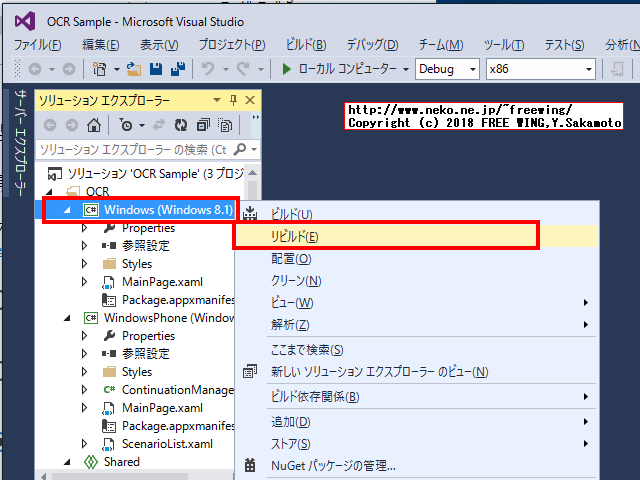This screenshot has width=640, height=480.
Task: Open the サーバー エクスプローラー side tab
Action: [21, 143]
